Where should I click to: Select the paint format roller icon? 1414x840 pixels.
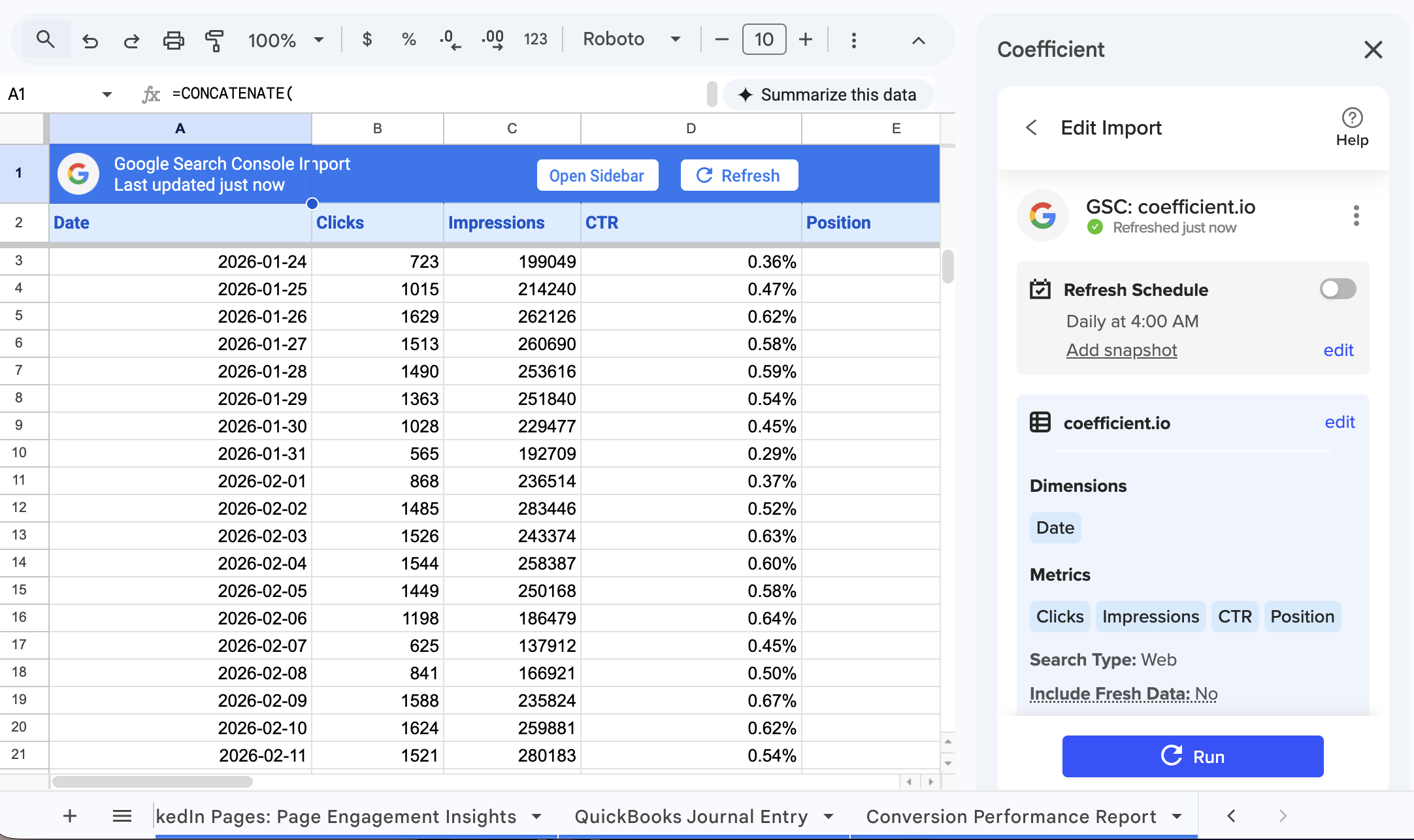[214, 40]
